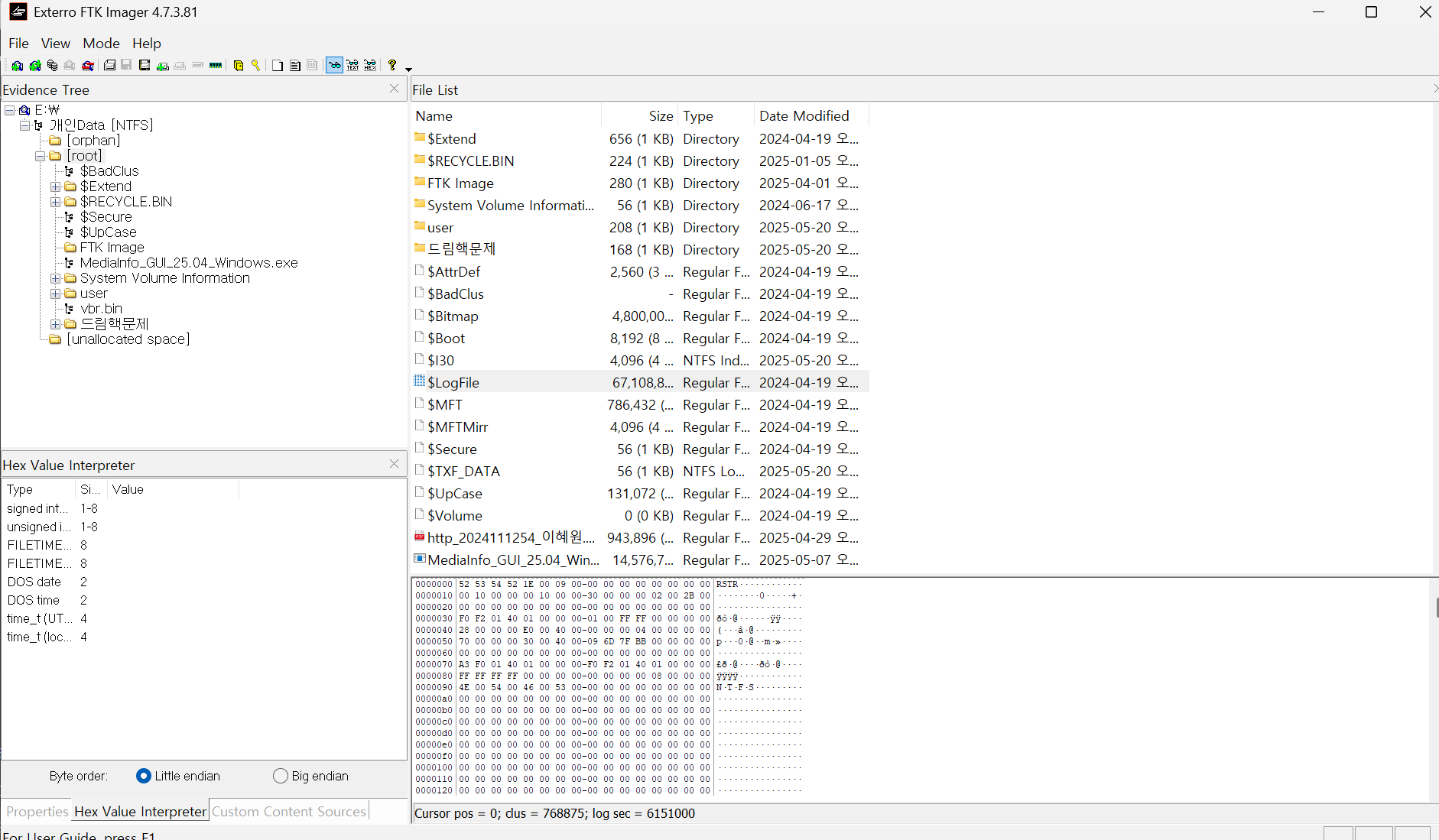Click the Capture Memory chip icon
The image size is (1439, 840).
click(216, 66)
